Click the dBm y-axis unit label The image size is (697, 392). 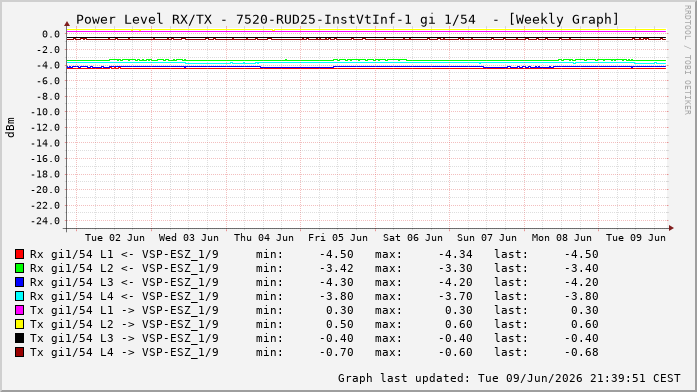point(11,128)
